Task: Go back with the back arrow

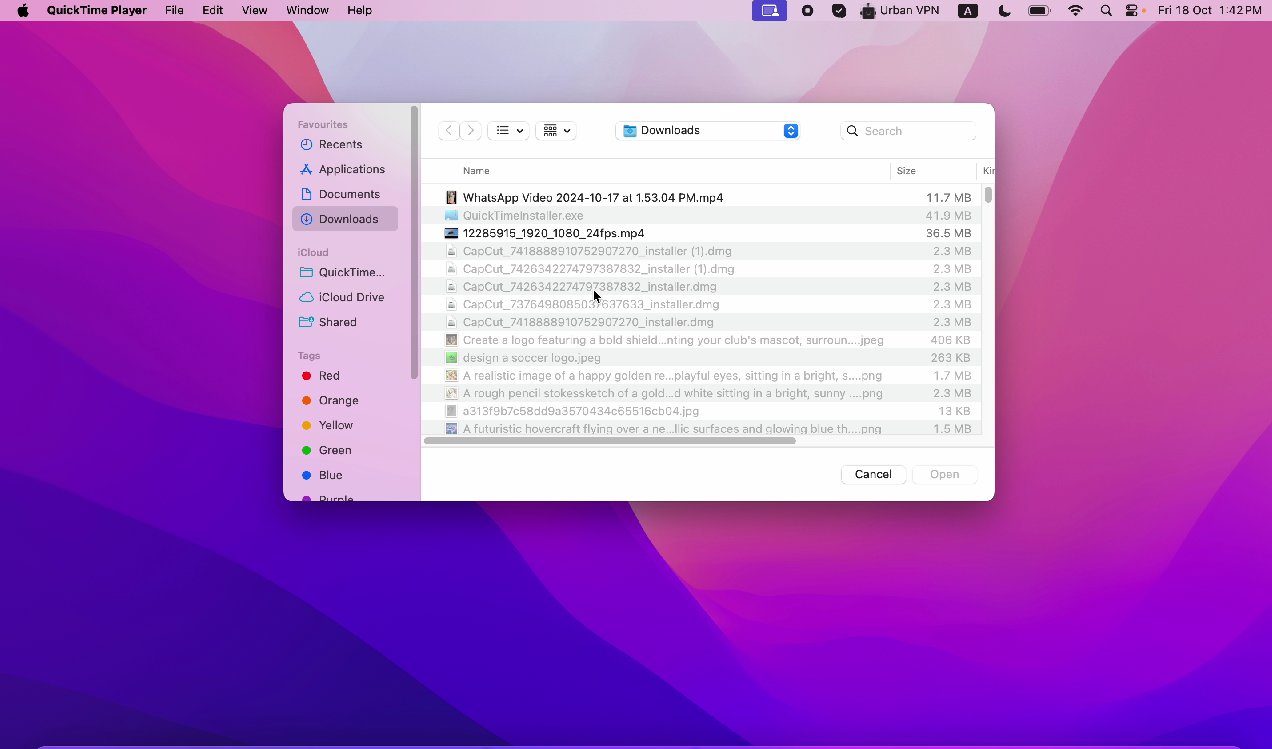Action: (x=449, y=131)
